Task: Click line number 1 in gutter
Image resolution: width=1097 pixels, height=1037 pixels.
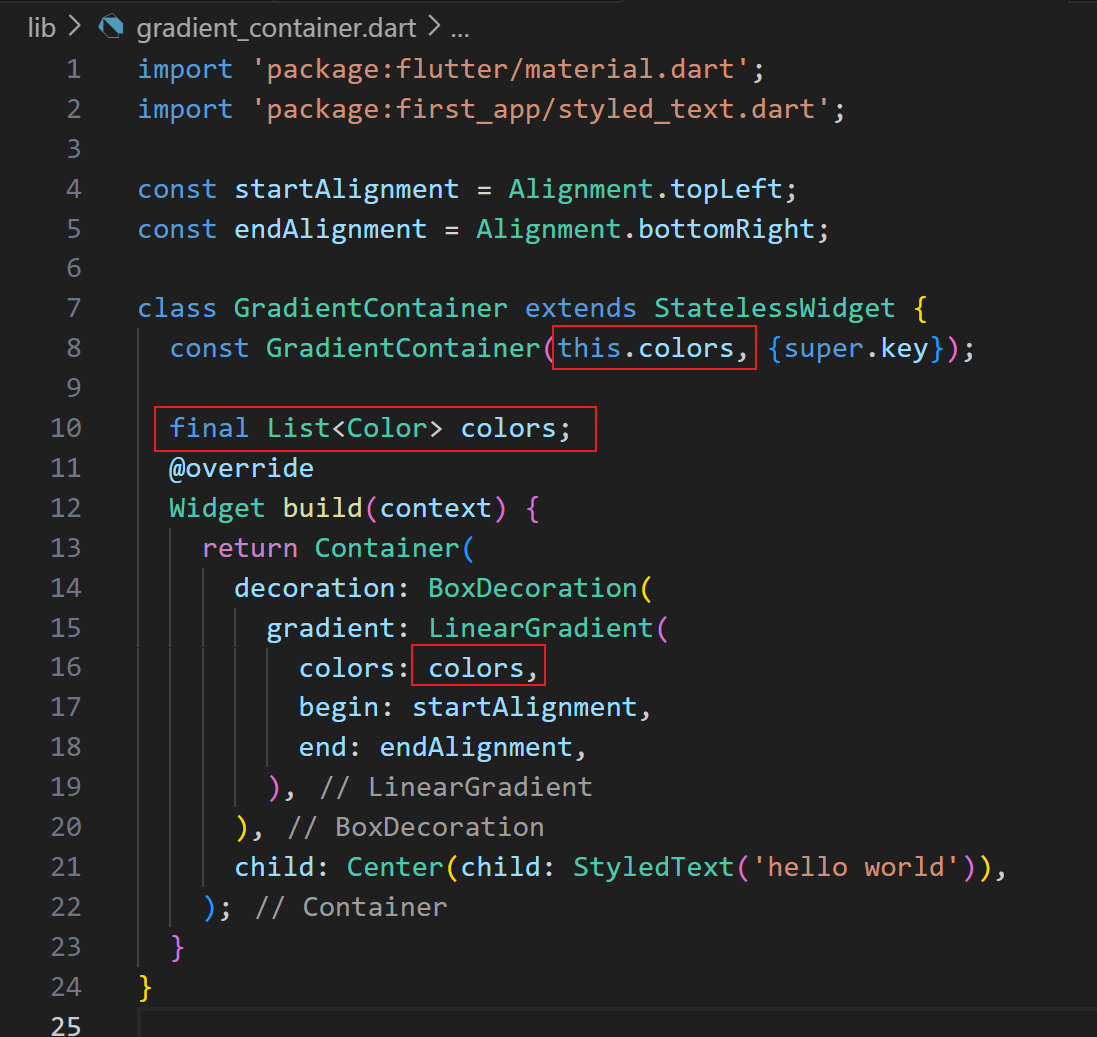Action: 73,69
